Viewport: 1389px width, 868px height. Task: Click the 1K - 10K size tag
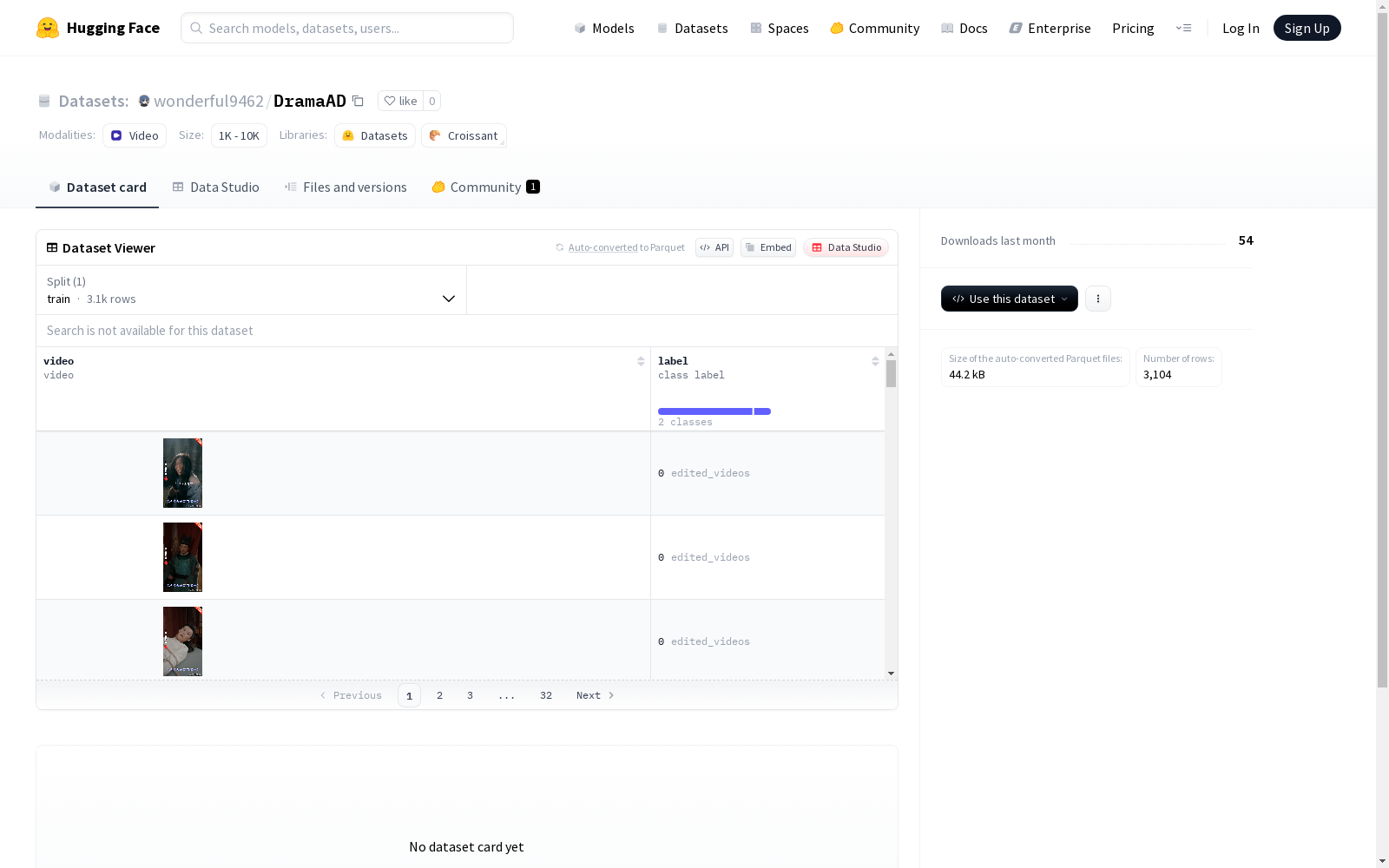click(239, 135)
